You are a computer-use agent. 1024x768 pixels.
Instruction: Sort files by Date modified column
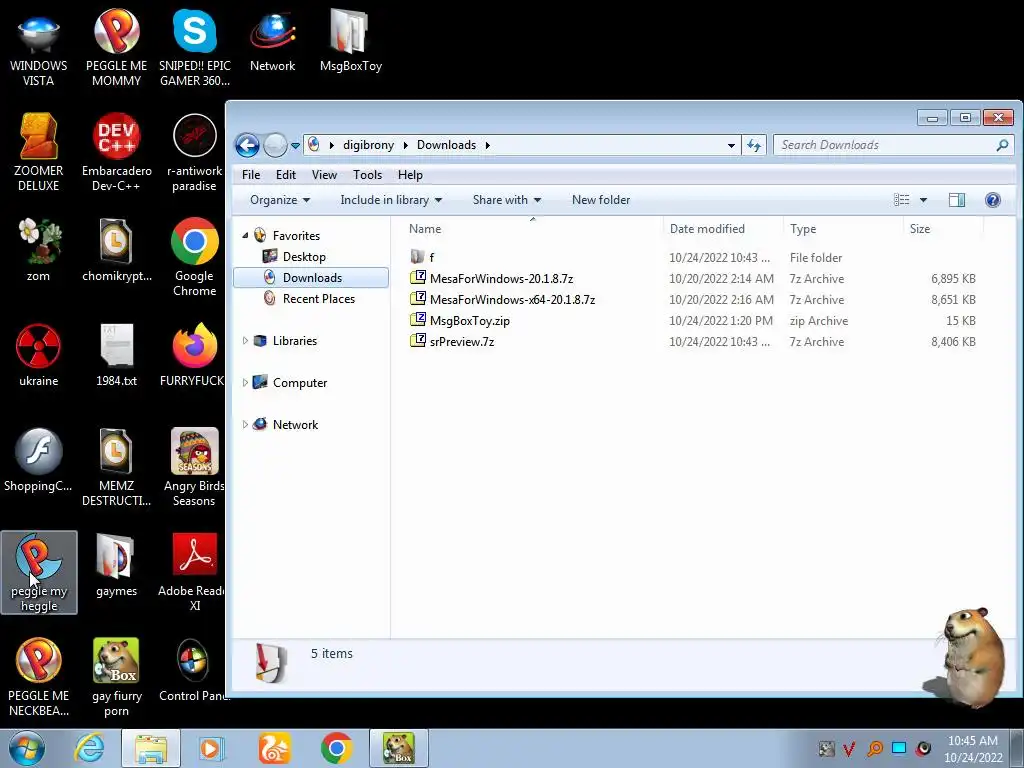pyautogui.click(x=723, y=229)
